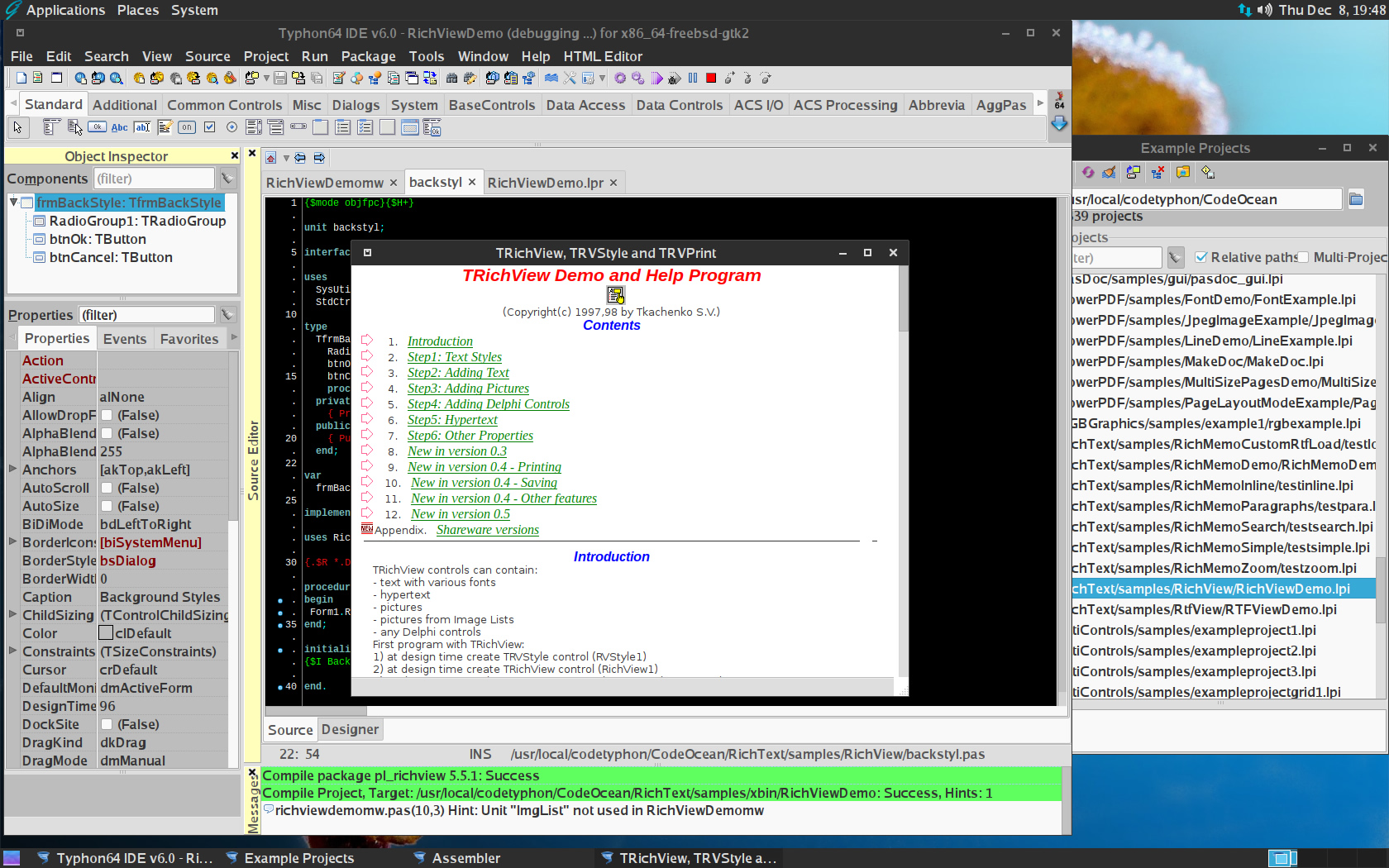Select the TButton 'Ok' component icon
The width and height of the screenshot is (1389, 868).
coord(97,127)
